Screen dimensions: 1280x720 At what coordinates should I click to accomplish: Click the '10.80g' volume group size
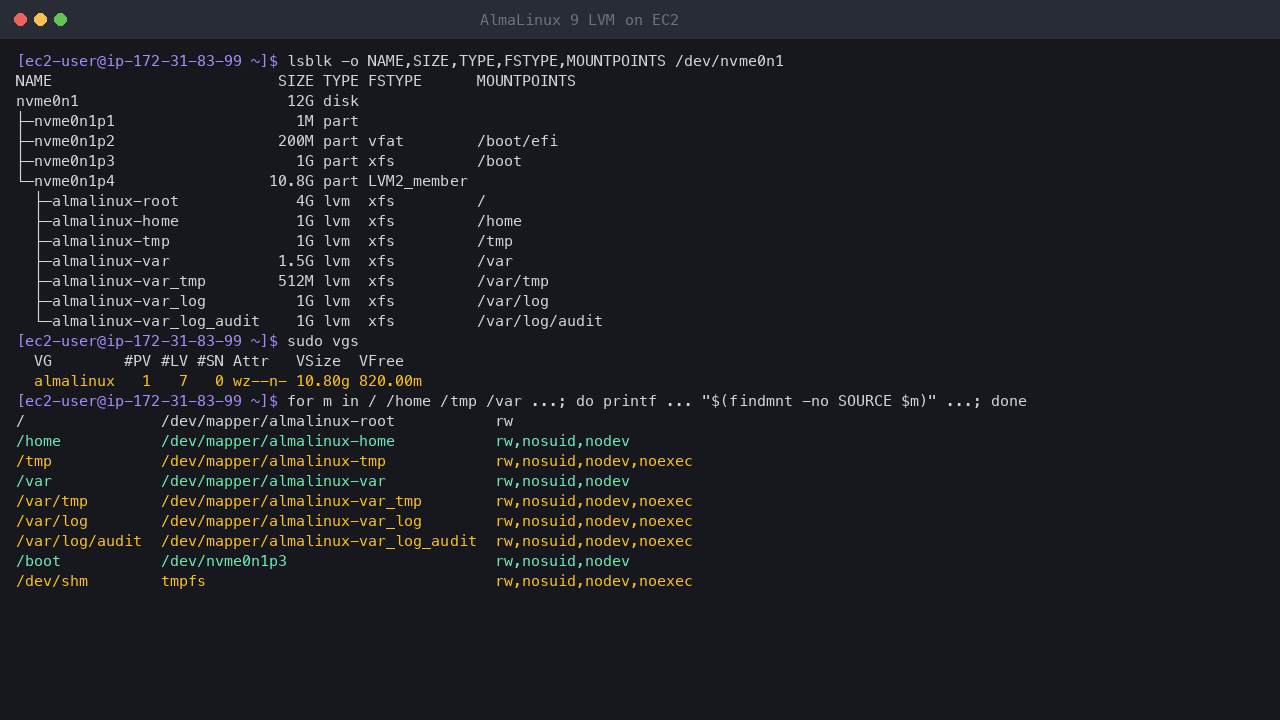323,381
